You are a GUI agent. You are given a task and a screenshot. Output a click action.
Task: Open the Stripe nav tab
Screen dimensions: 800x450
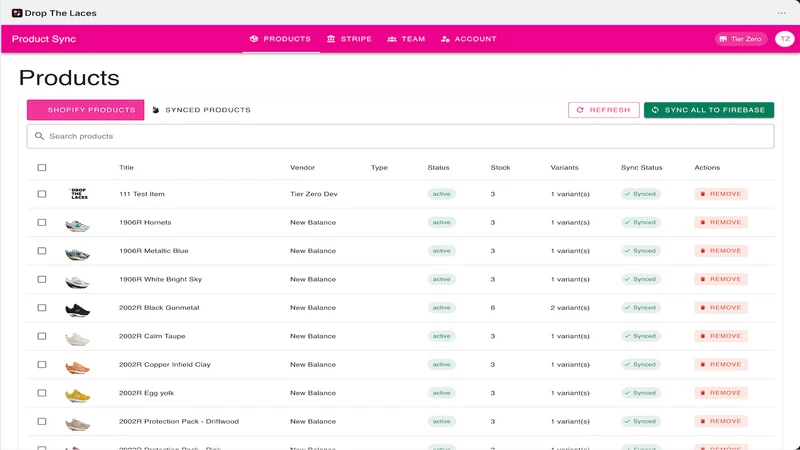click(349, 39)
